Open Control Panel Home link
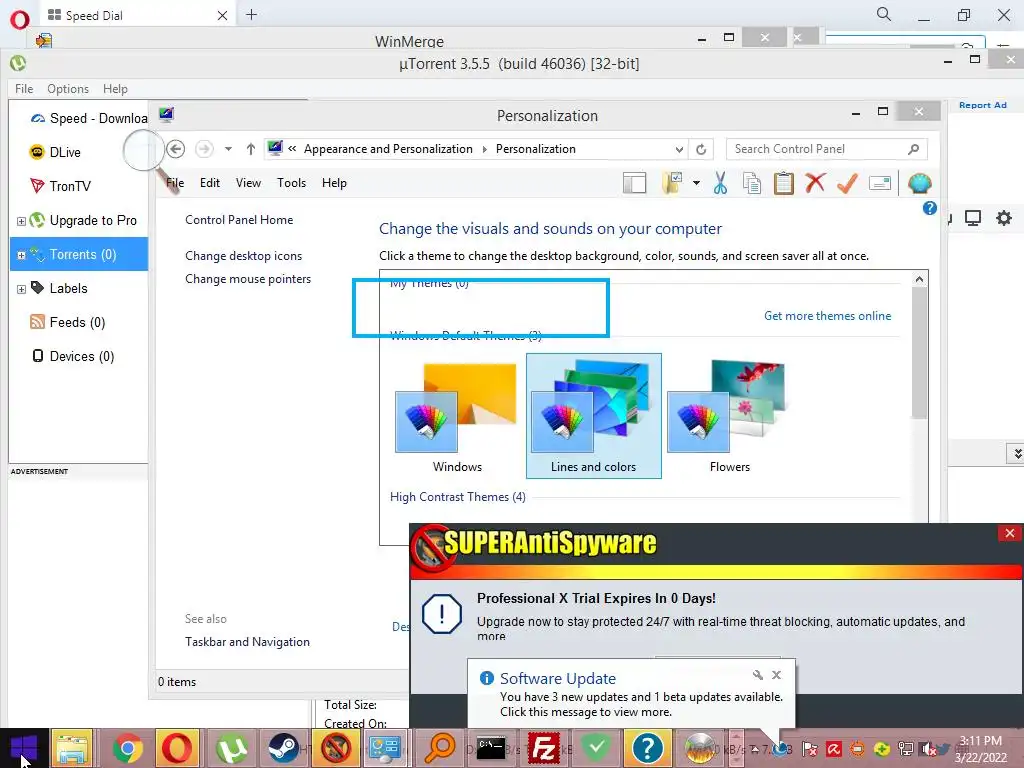The width and height of the screenshot is (1024, 768). click(x=239, y=220)
